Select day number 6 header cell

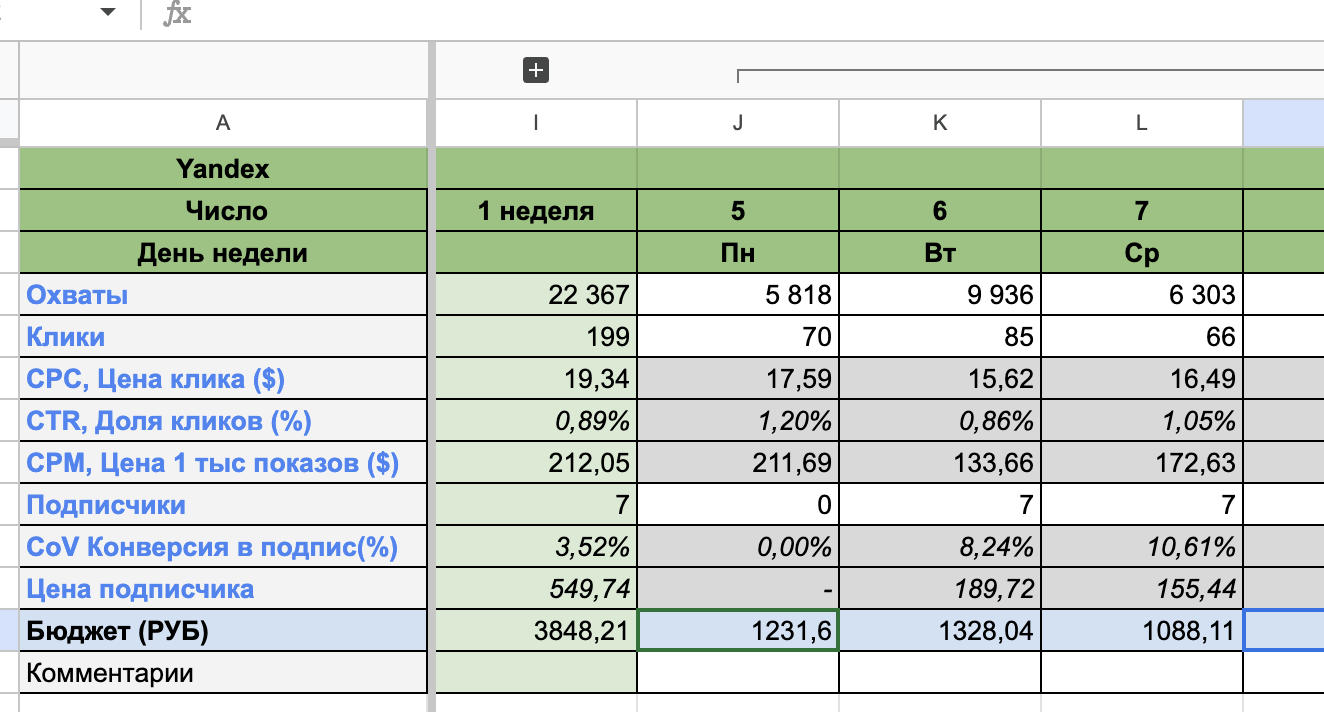(940, 211)
